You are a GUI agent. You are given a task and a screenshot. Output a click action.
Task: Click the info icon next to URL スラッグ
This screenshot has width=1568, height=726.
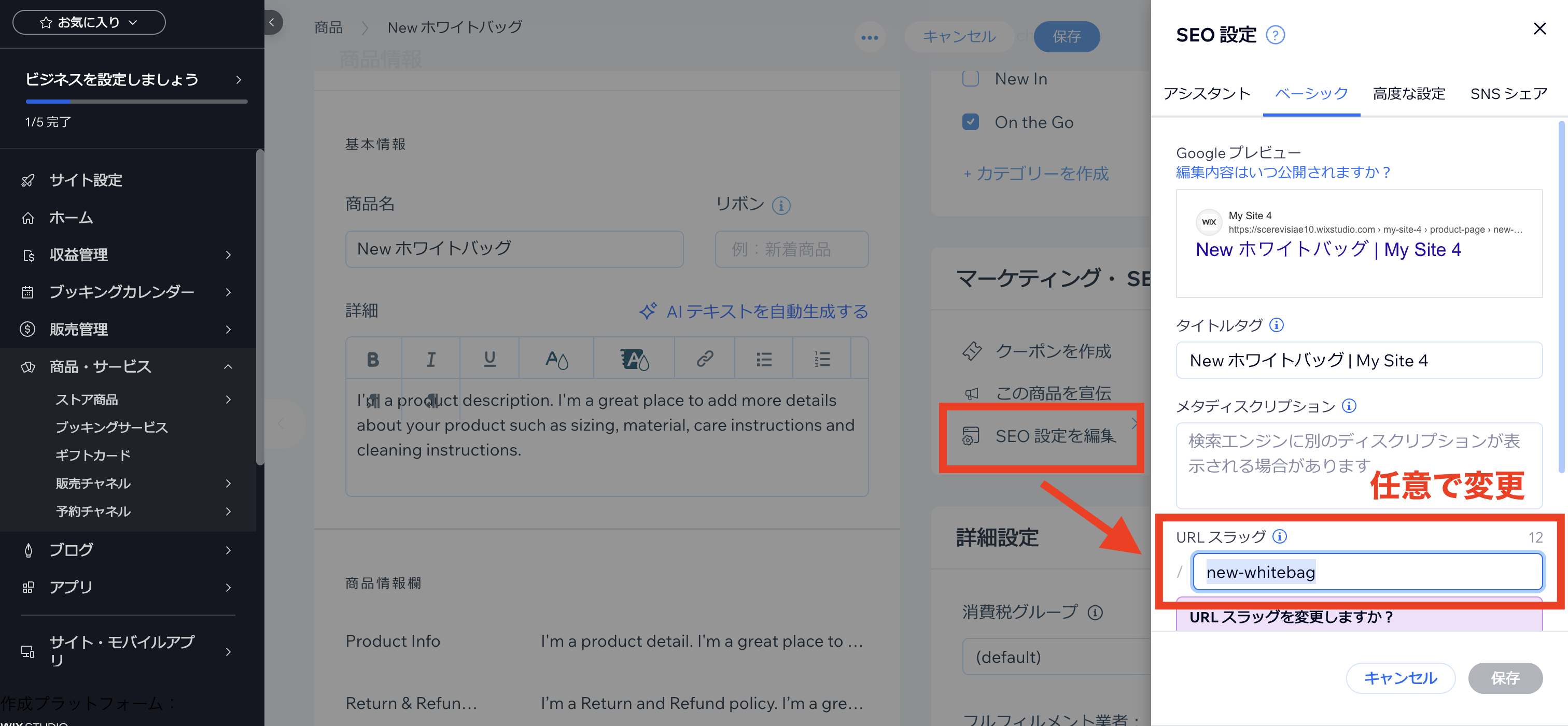[1280, 536]
